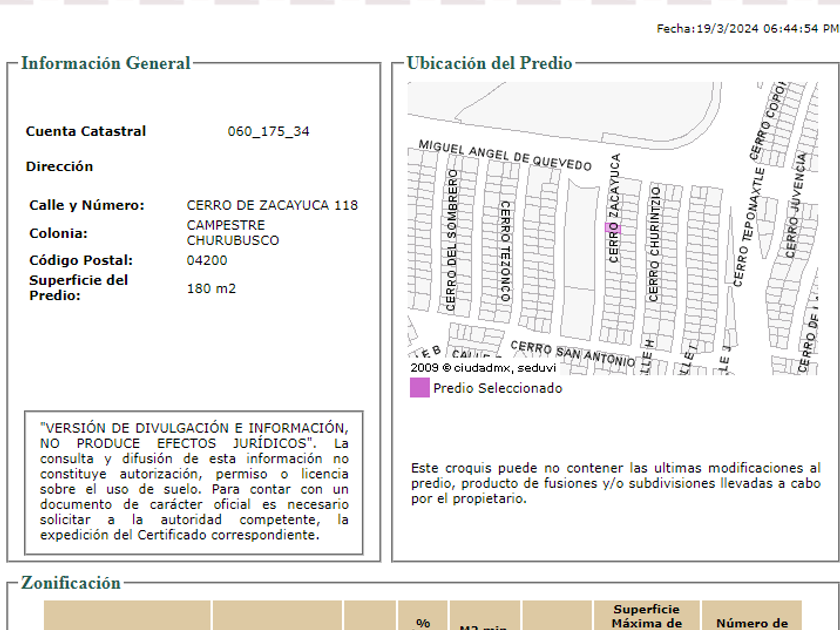
Task: Click the Superficie del Predio label
Action: [x=79, y=288]
